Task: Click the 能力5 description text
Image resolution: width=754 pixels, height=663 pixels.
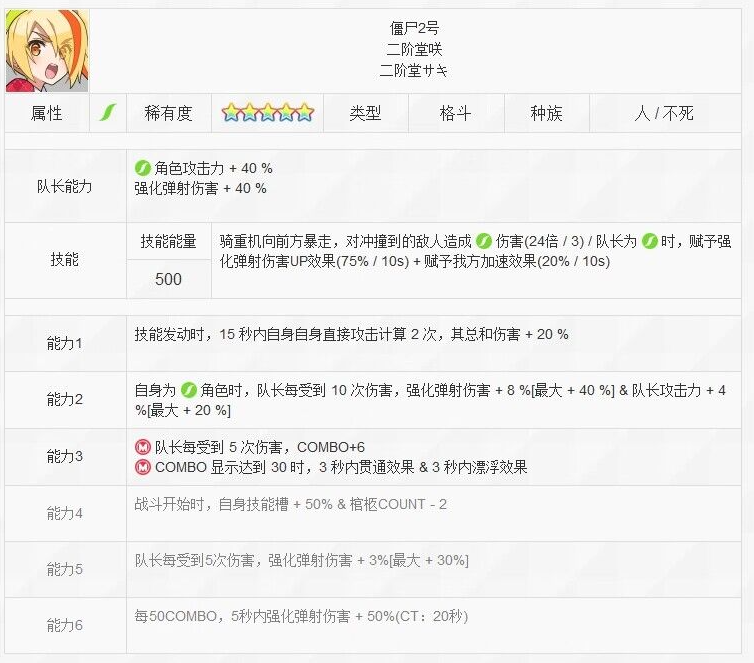Action: click(302, 560)
